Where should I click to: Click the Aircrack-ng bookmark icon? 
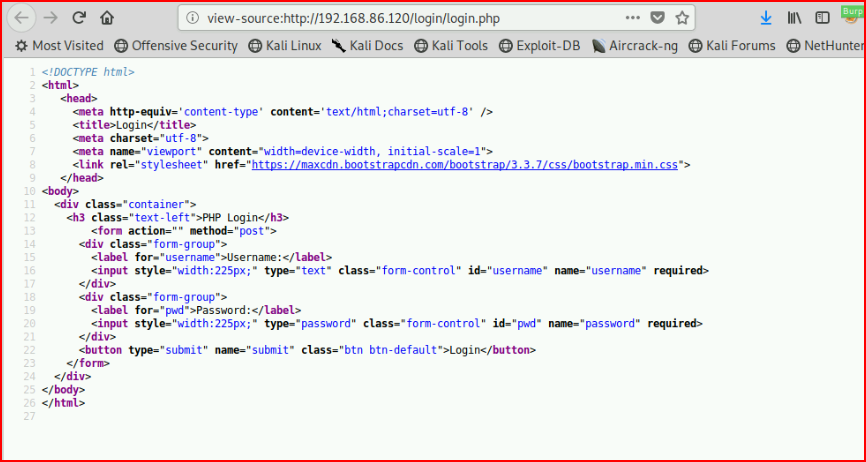[599, 46]
